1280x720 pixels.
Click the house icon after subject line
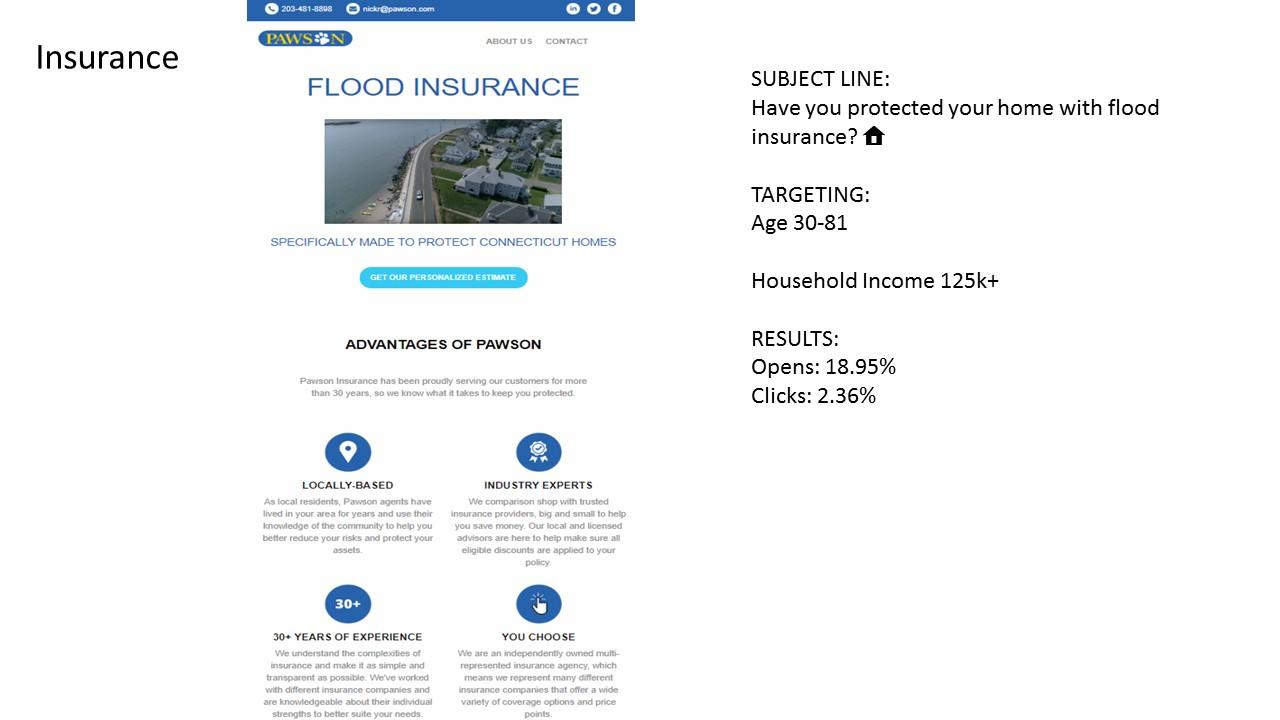click(x=874, y=136)
